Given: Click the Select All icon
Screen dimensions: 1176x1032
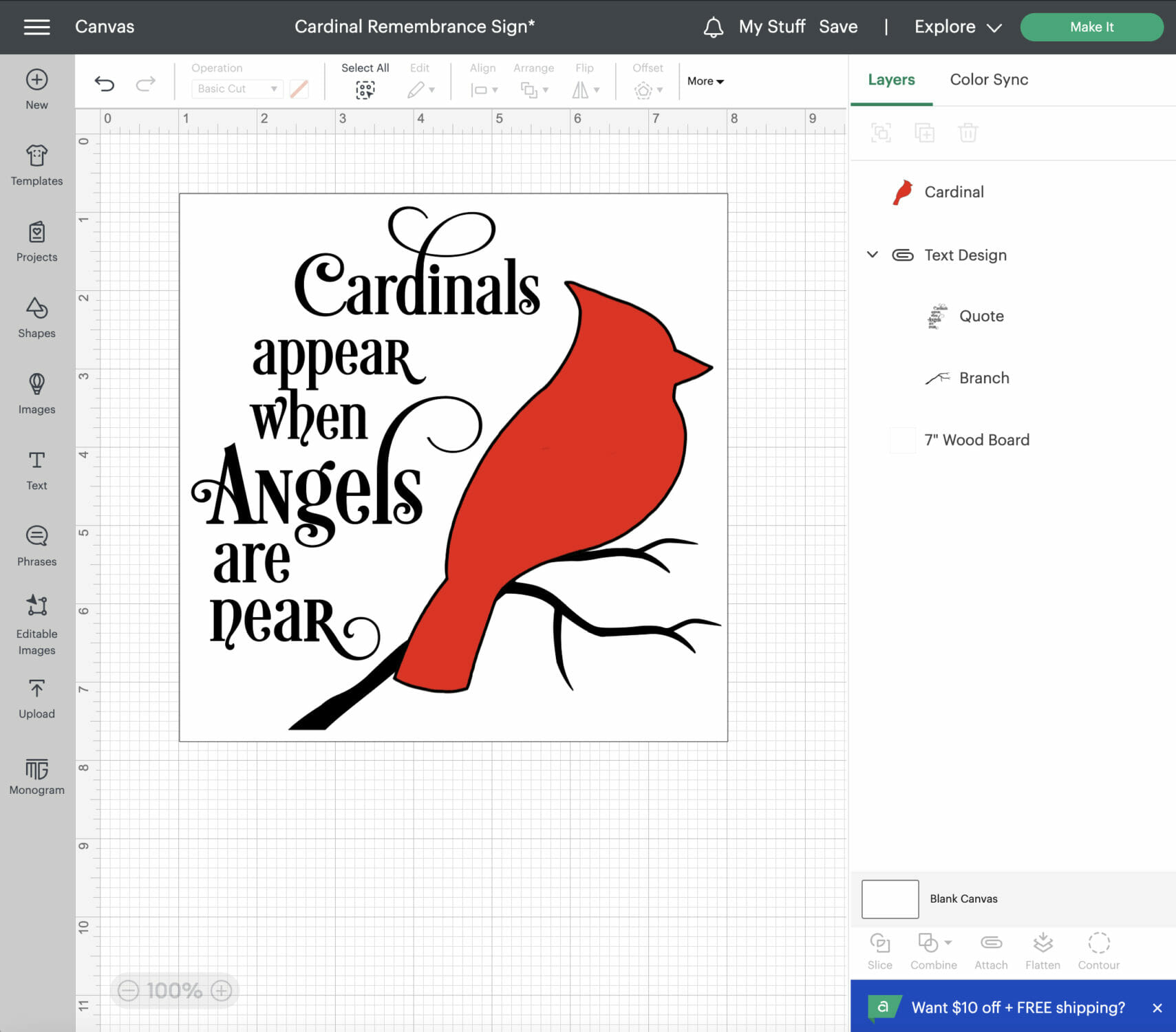Looking at the screenshot, I should pyautogui.click(x=365, y=89).
